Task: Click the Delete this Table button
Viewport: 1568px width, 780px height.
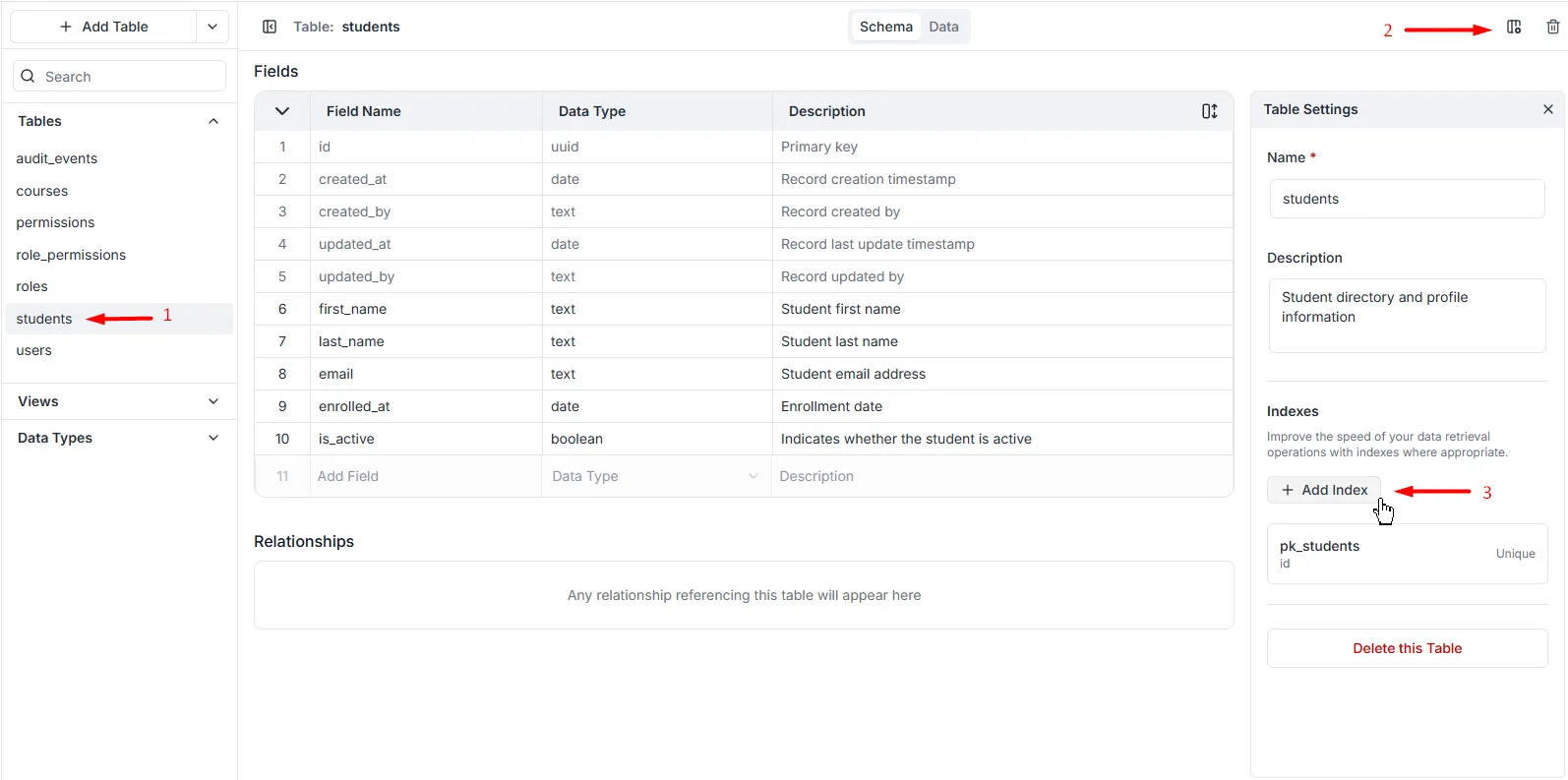Action: [x=1407, y=648]
